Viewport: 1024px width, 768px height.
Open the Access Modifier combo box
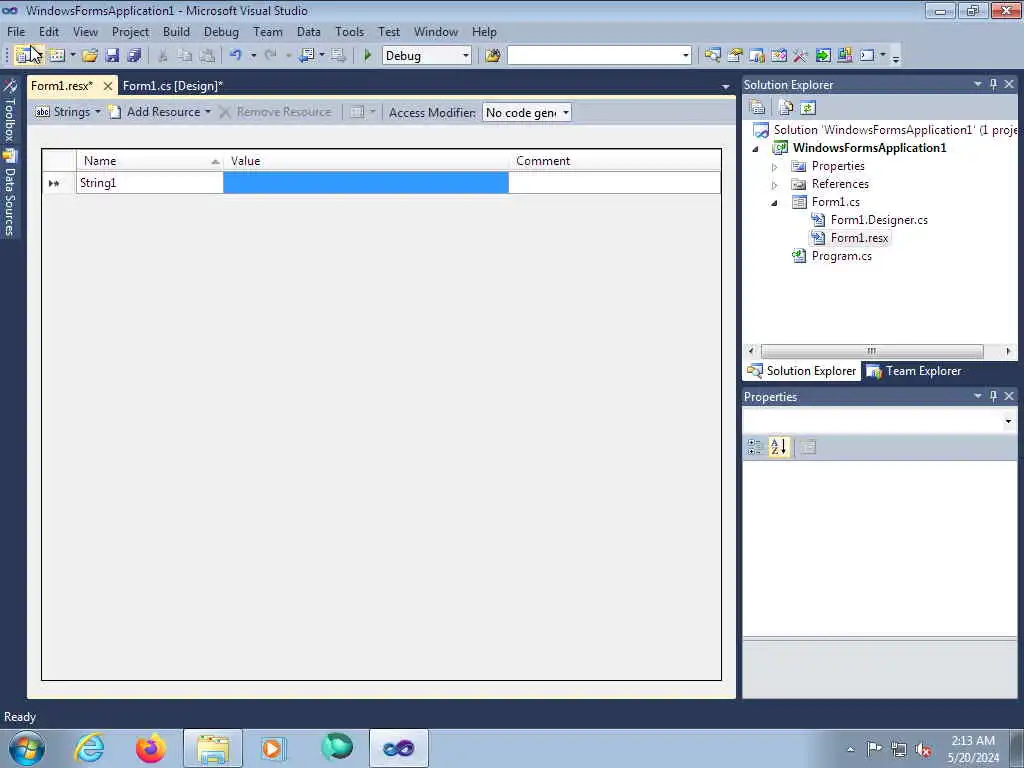pyautogui.click(x=526, y=112)
